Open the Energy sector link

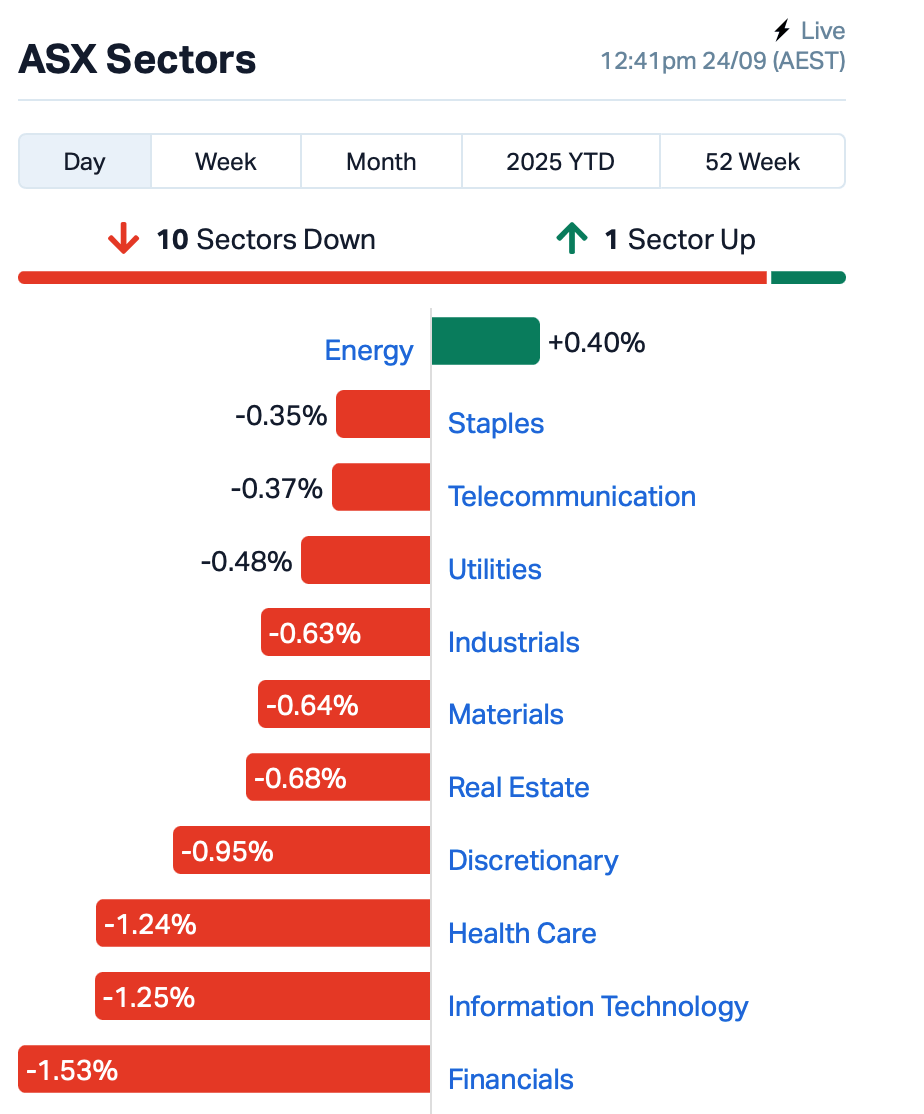[369, 350]
